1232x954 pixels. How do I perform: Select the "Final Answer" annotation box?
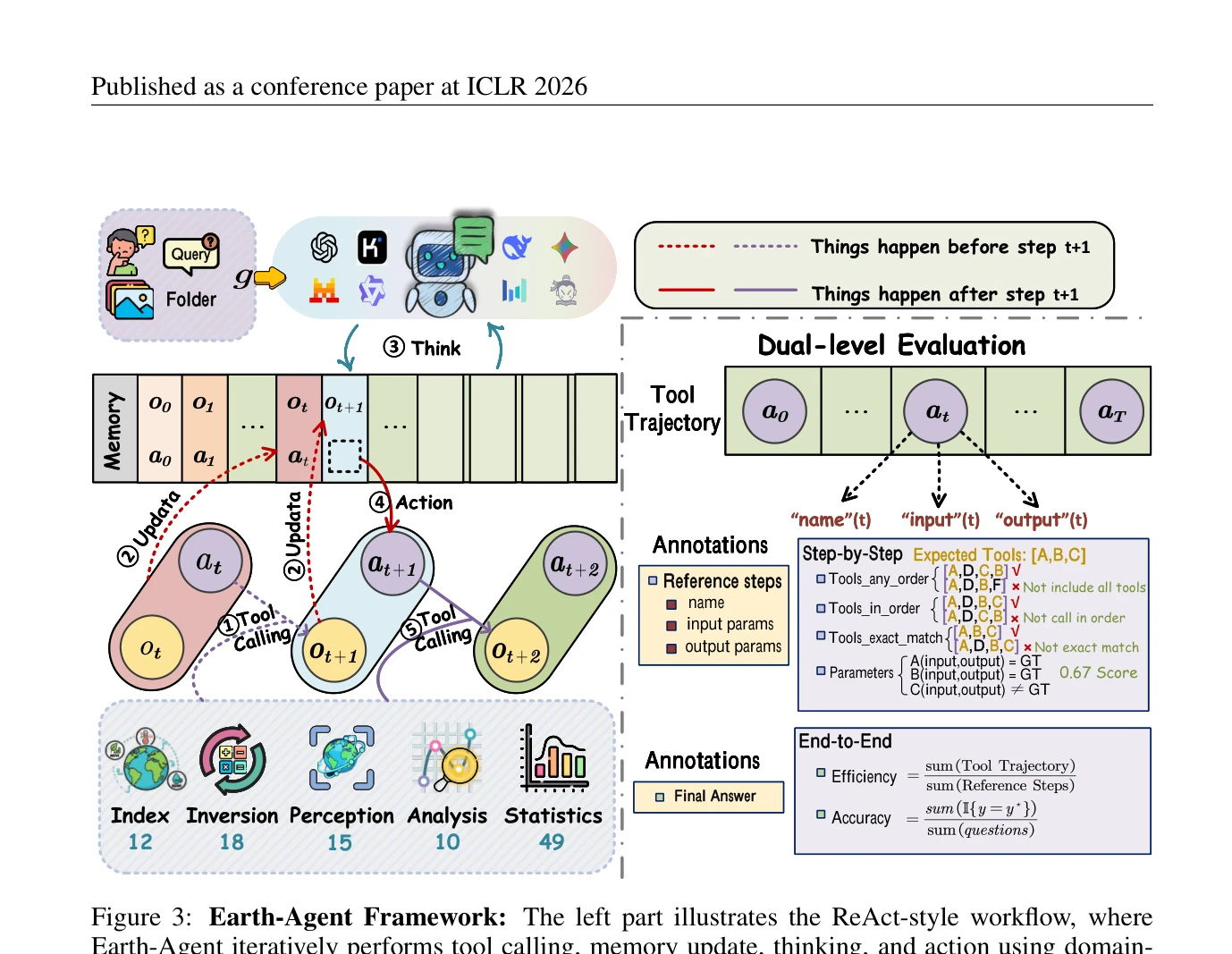click(x=708, y=797)
